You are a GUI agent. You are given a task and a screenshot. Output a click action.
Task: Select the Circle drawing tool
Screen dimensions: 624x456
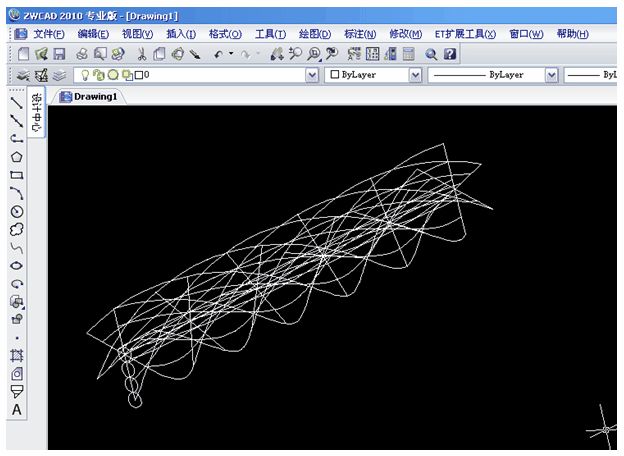click(x=16, y=211)
